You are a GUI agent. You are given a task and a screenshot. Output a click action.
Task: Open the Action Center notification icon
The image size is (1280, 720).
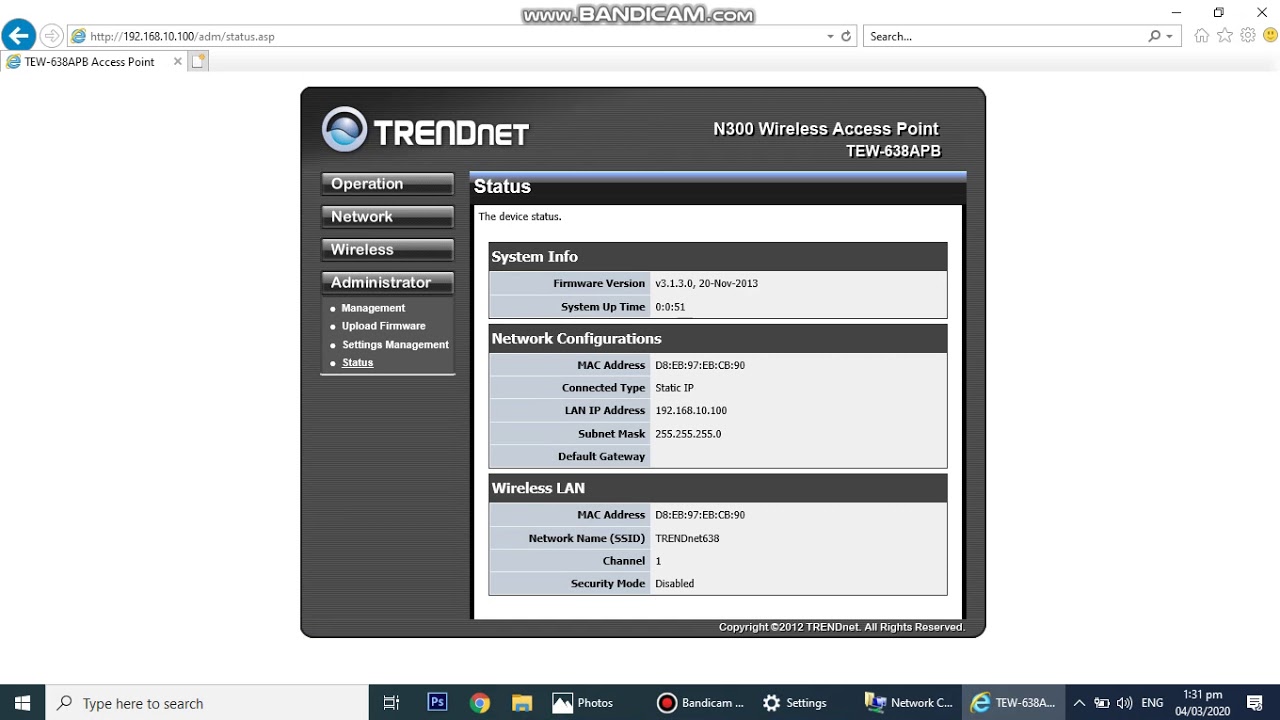click(1256, 703)
